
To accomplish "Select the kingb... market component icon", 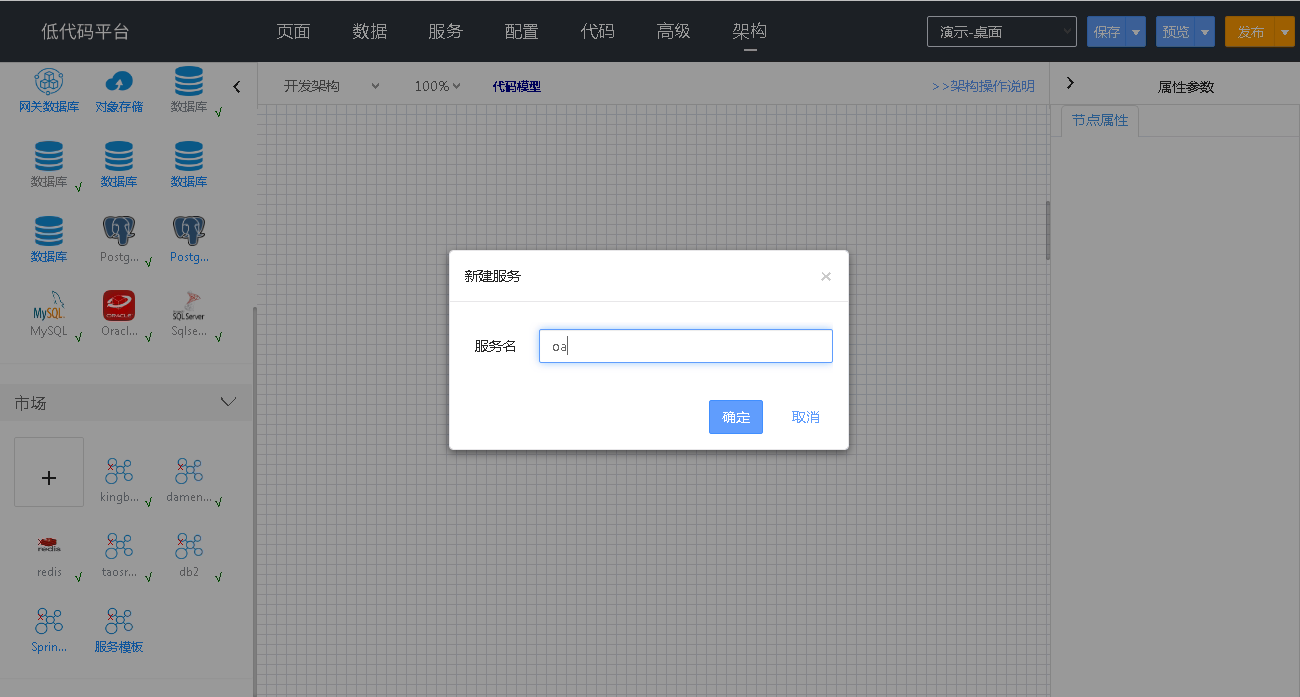I will coord(119,471).
